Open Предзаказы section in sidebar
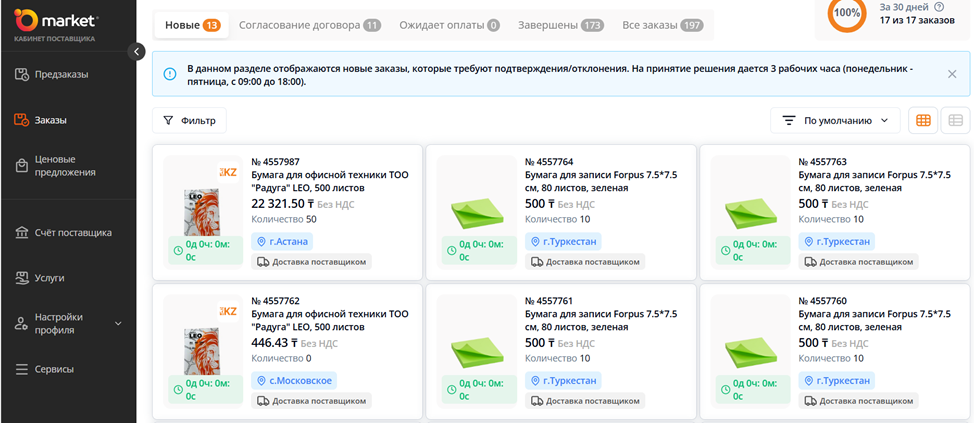 61,74
